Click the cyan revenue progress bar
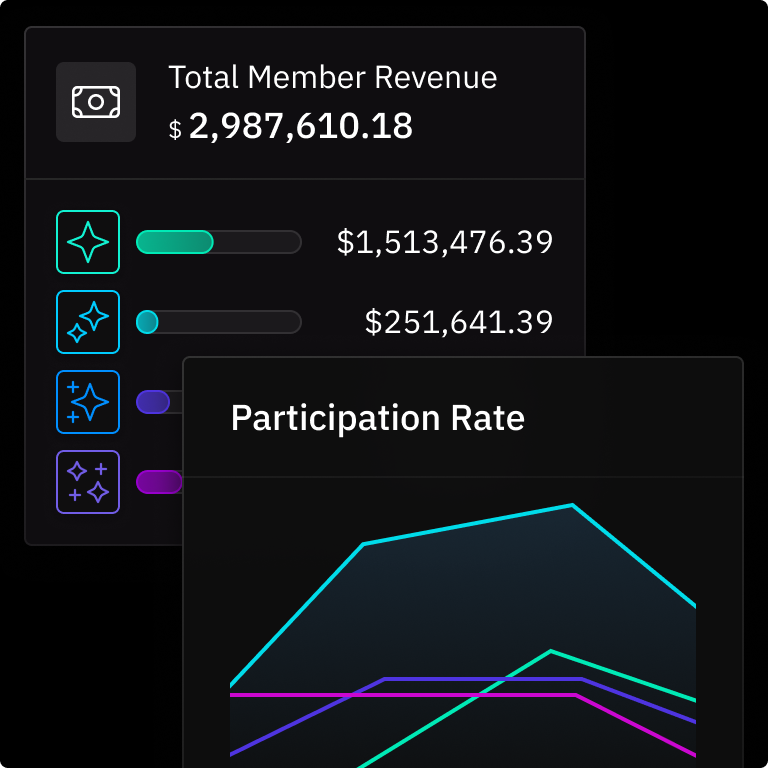Image resolution: width=768 pixels, height=768 pixels. click(218, 322)
